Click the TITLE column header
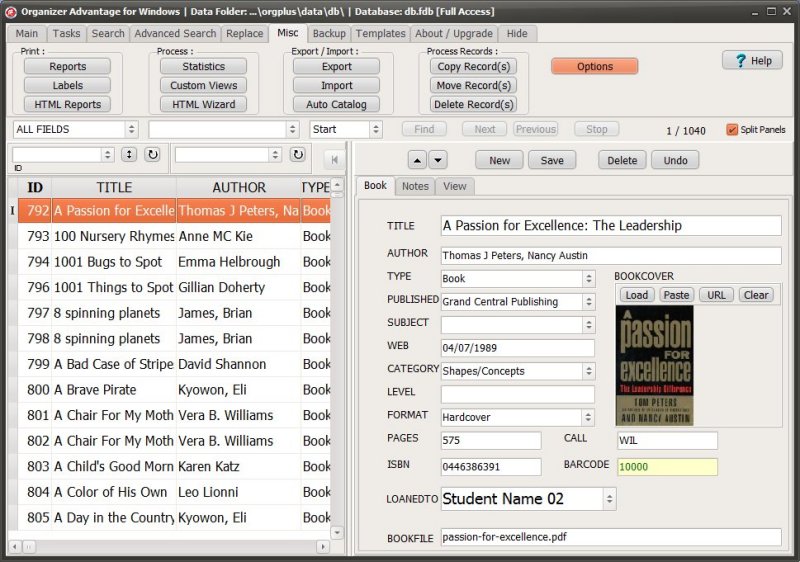 (114, 188)
